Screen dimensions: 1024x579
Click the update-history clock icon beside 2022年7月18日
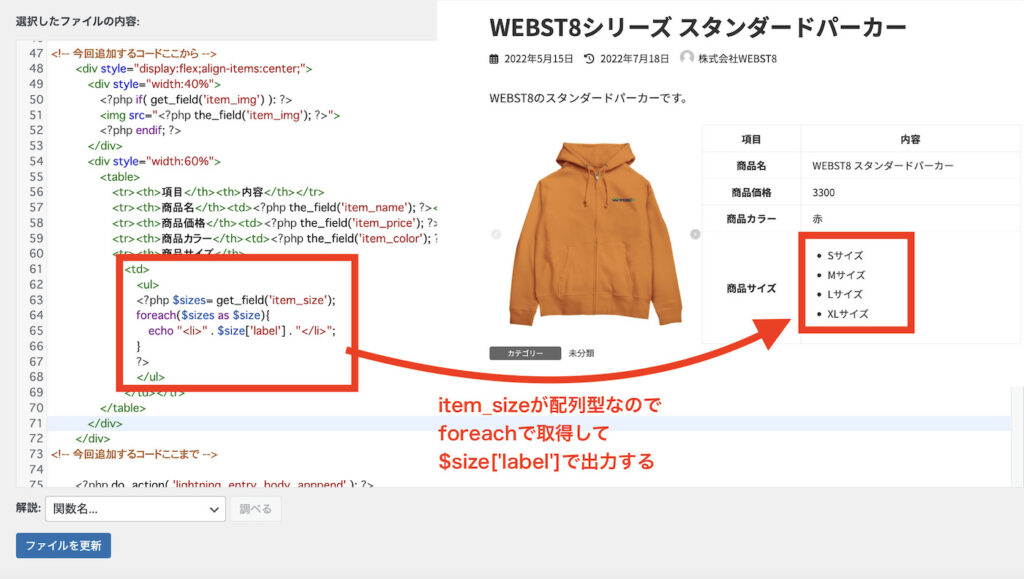589,58
